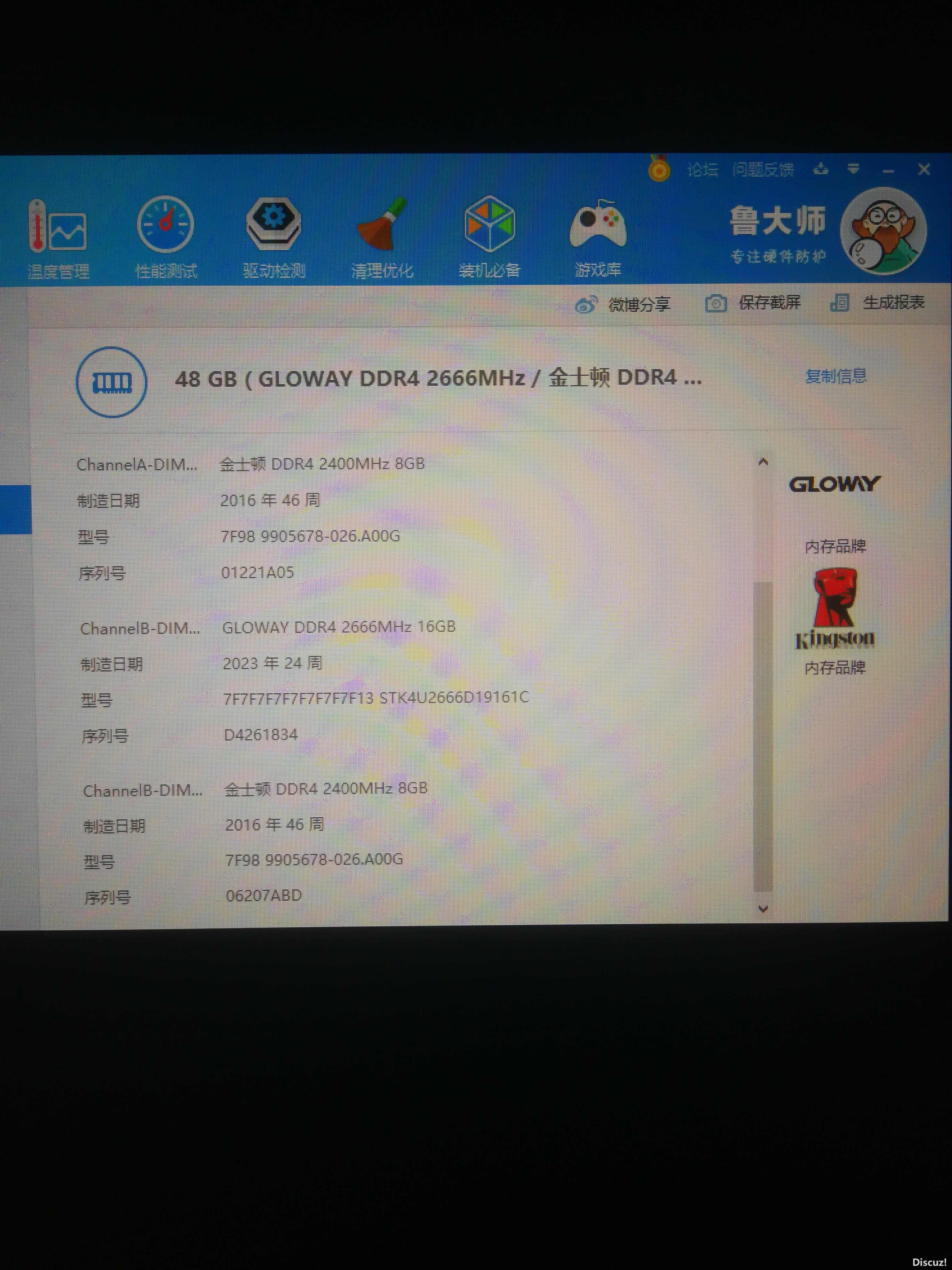Click the gold medal icon in title bar
Viewport: 952px width, 1270px height.
pyautogui.click(x=659, y=169)
